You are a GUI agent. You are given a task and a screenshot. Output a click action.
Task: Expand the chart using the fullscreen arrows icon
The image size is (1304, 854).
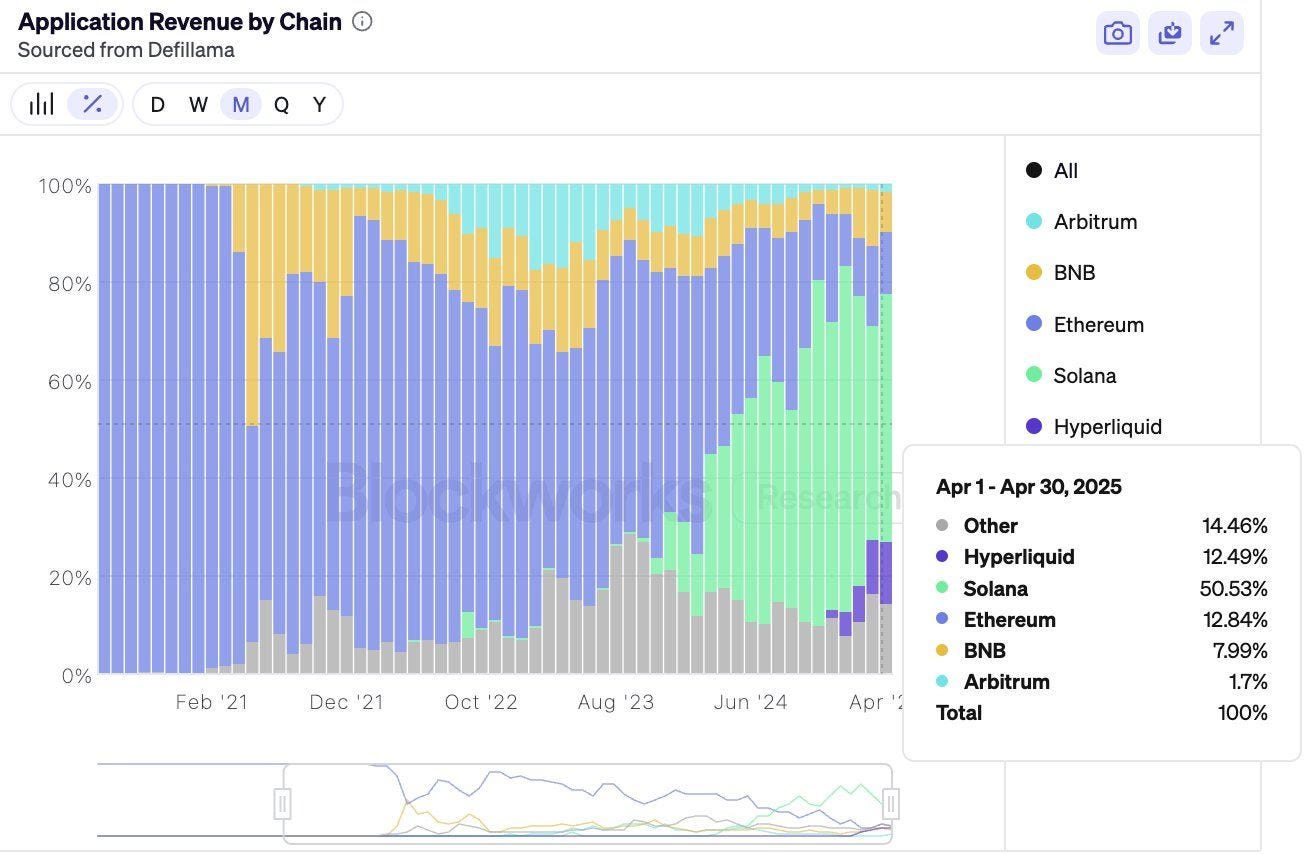(1221, 33)
